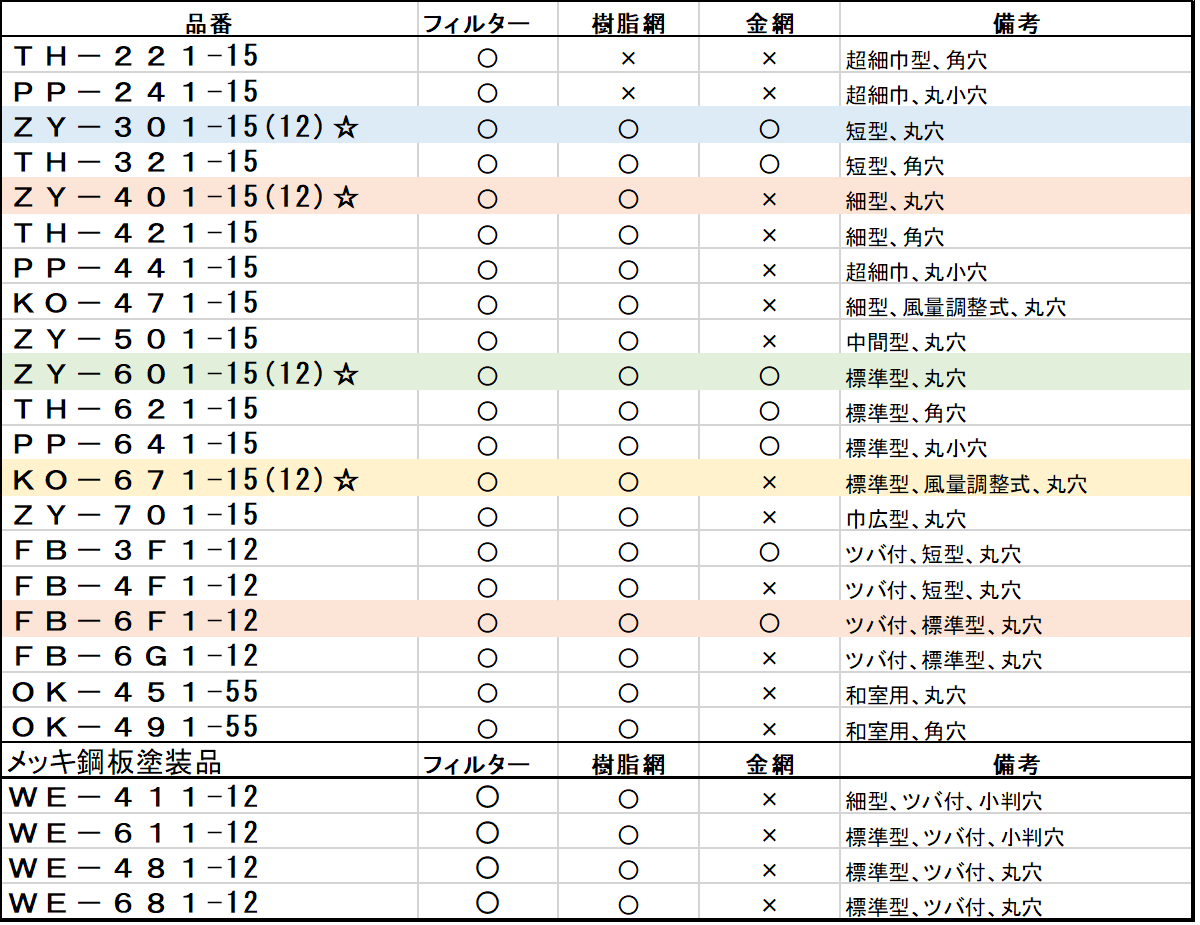Image resolution: width=1200 pixels, height=925 pixels.
Task: Select product number FB-6G1-12
Action: pyautogui.click(x=136, y=656)
